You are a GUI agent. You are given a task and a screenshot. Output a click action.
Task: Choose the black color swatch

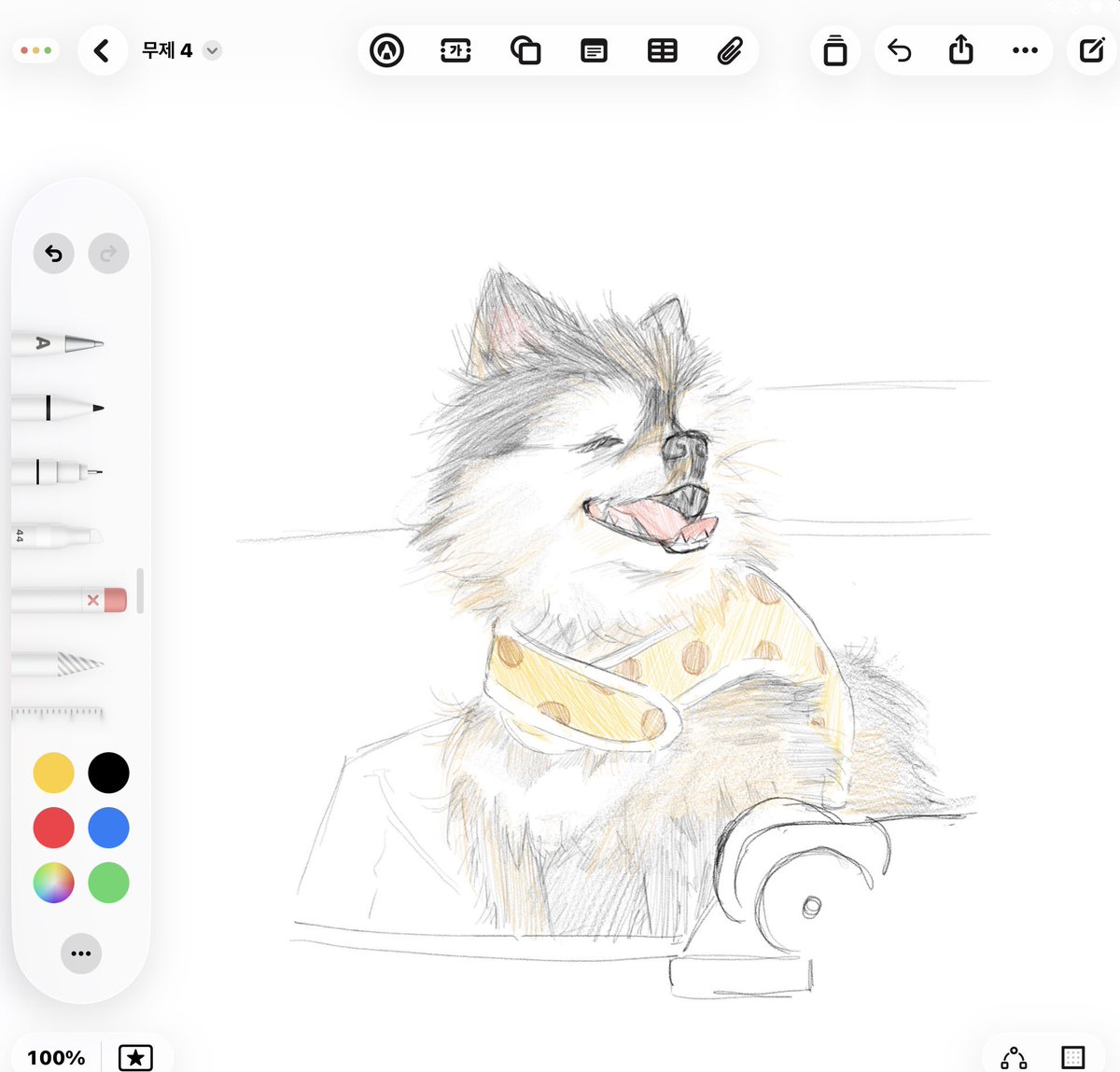(108, 773)
